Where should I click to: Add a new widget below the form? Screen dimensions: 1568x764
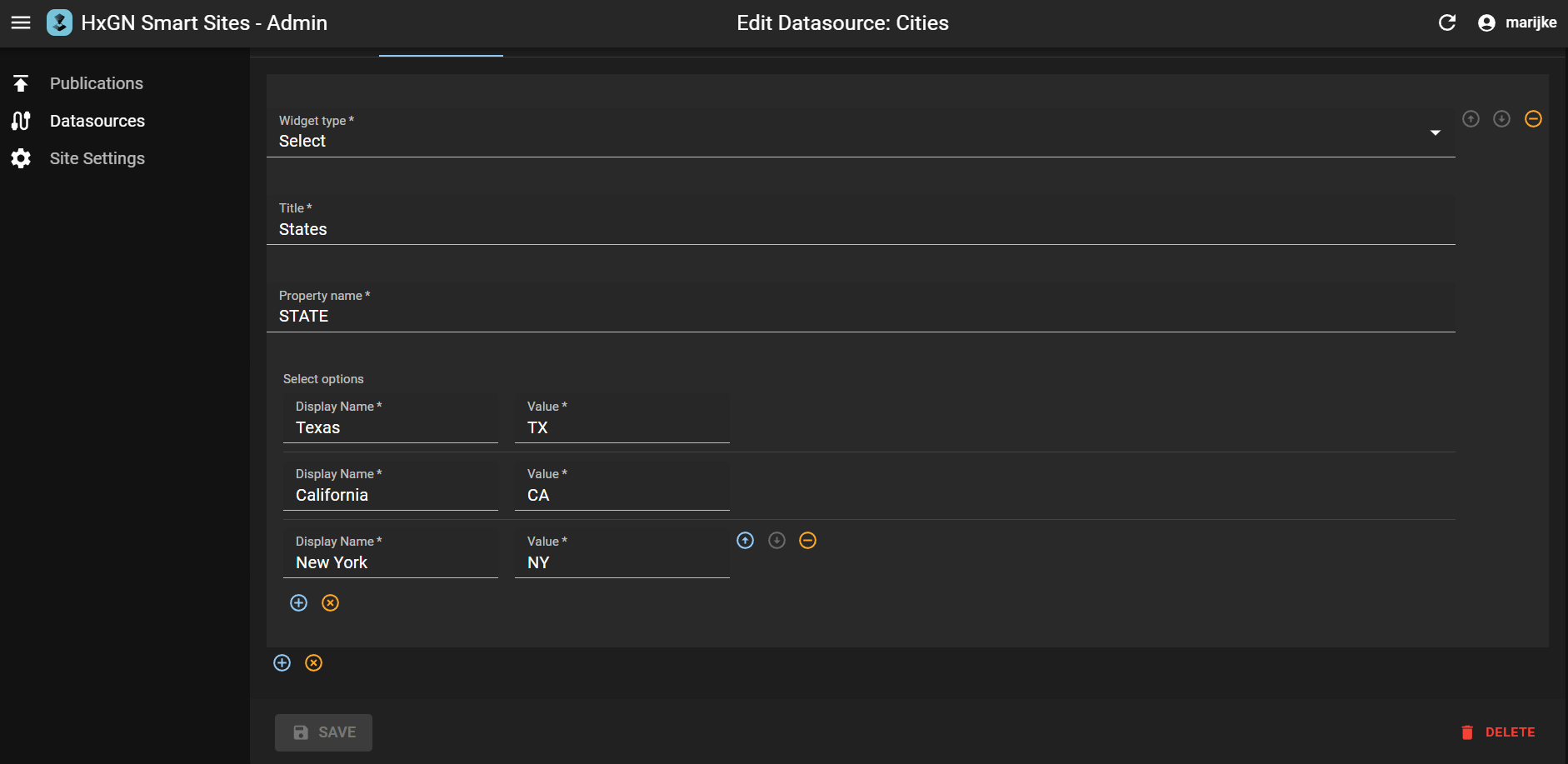point(282,662)
